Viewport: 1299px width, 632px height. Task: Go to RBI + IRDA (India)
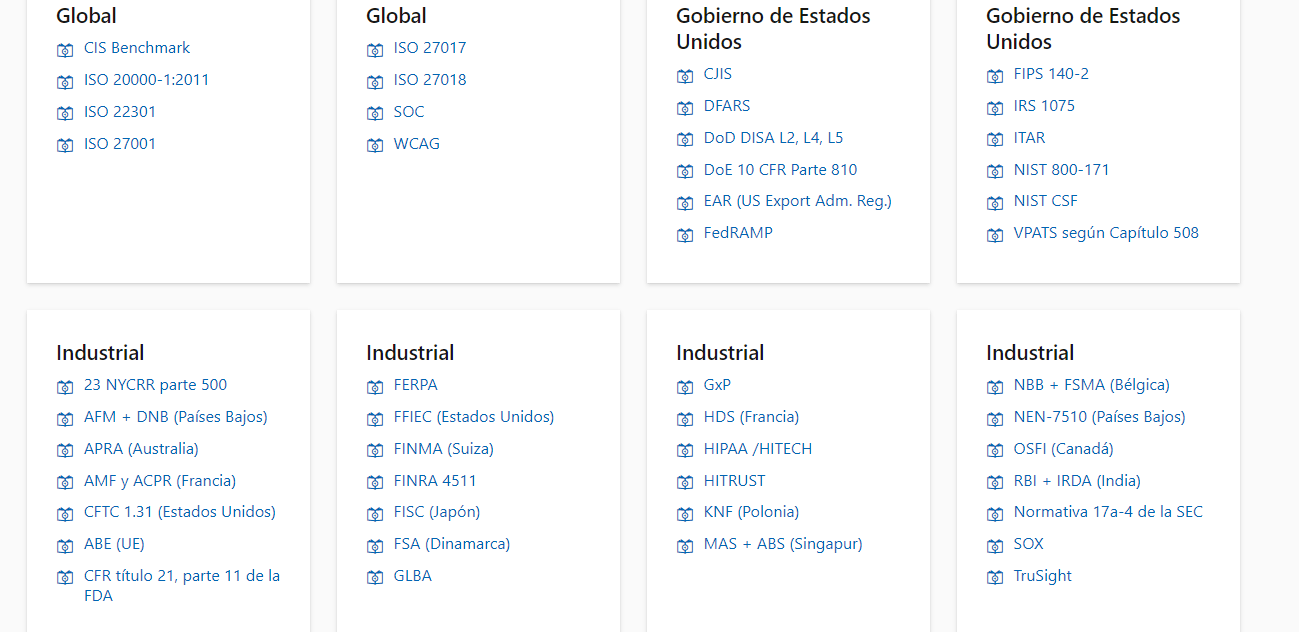pos(1077,481)
